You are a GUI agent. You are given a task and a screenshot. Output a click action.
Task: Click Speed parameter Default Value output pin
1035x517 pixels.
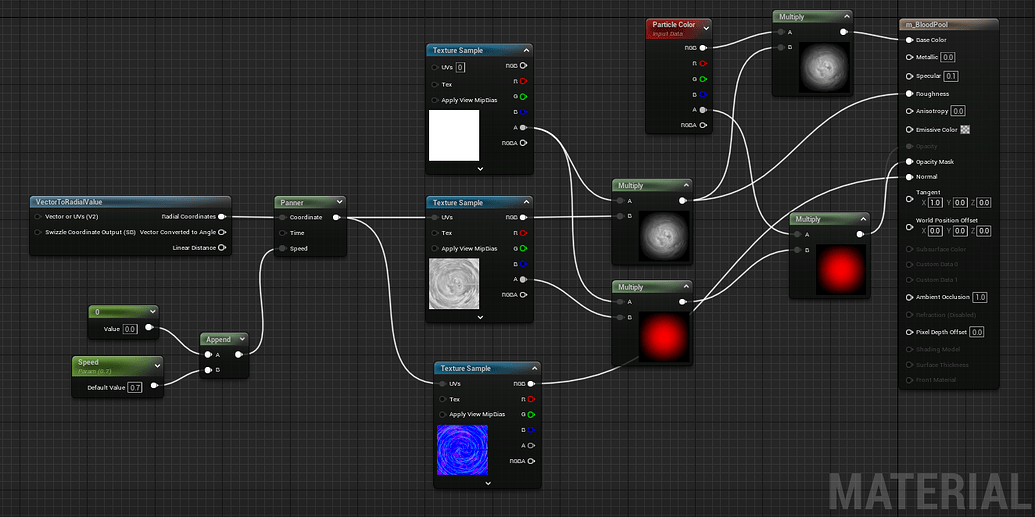(154, 387)
